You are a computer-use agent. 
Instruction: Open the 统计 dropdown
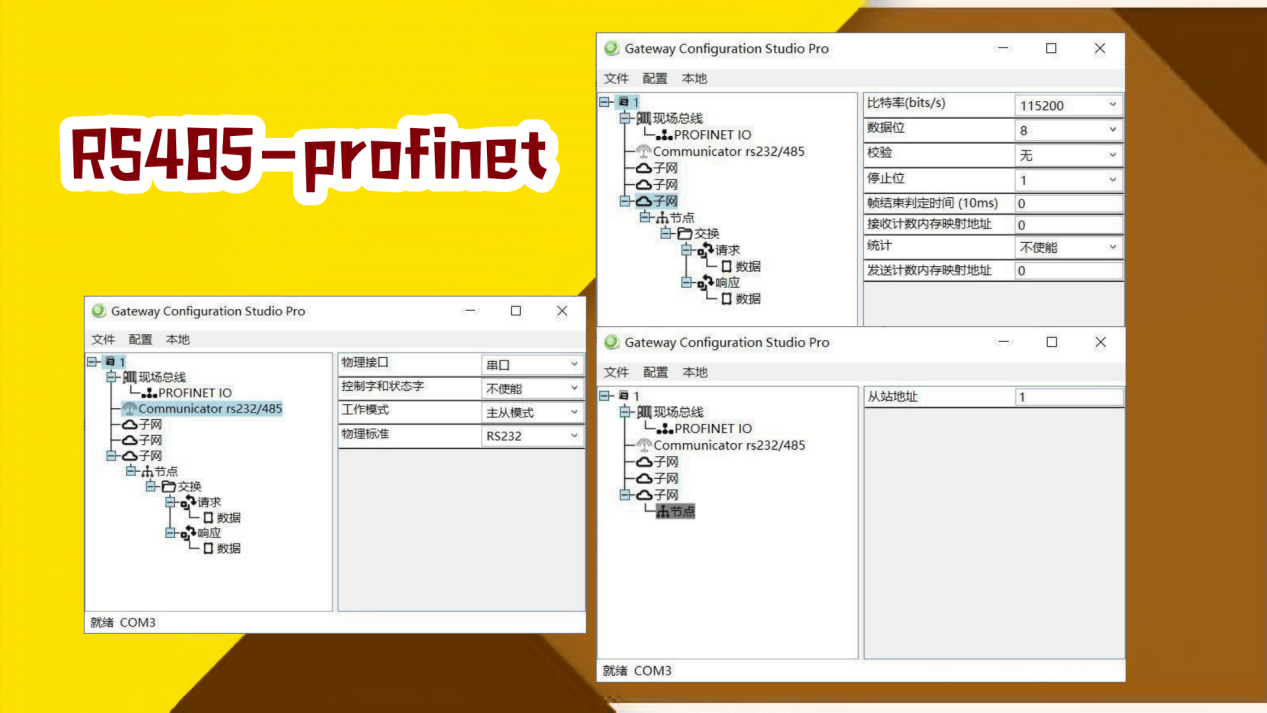[1069, 247]
